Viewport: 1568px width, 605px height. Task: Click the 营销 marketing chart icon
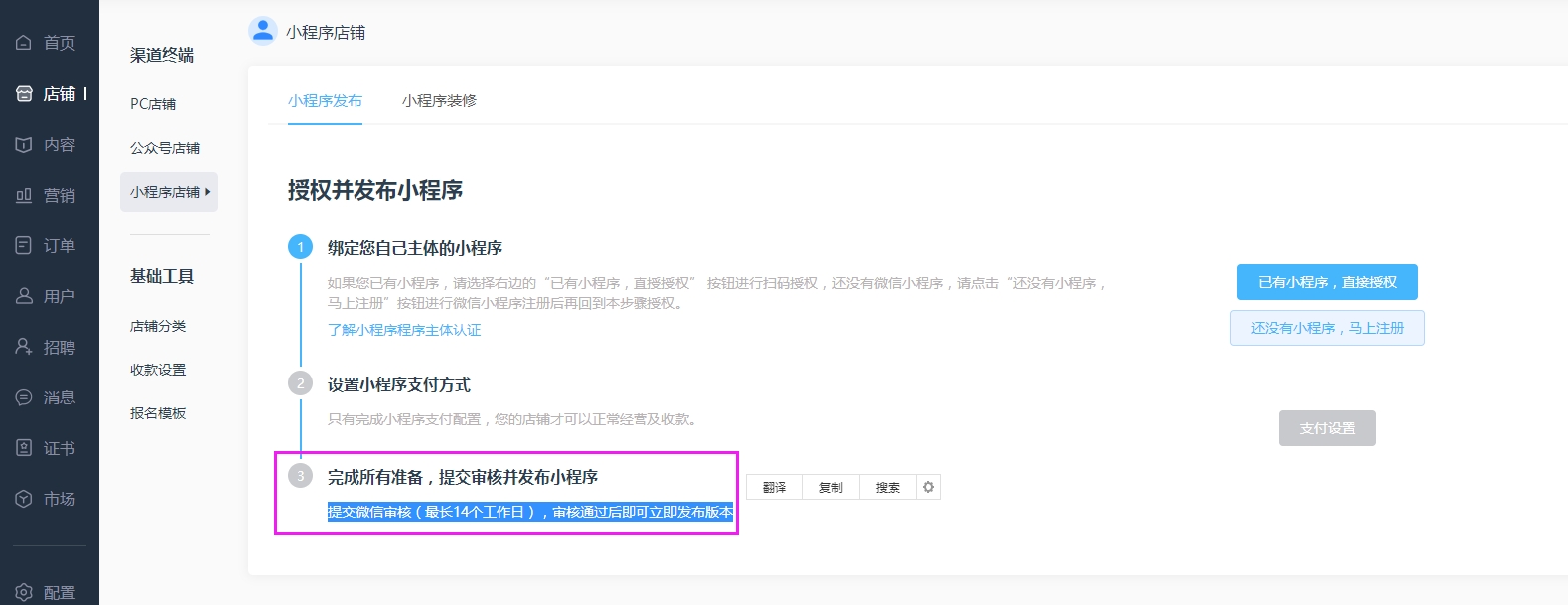tap(24, 195)
